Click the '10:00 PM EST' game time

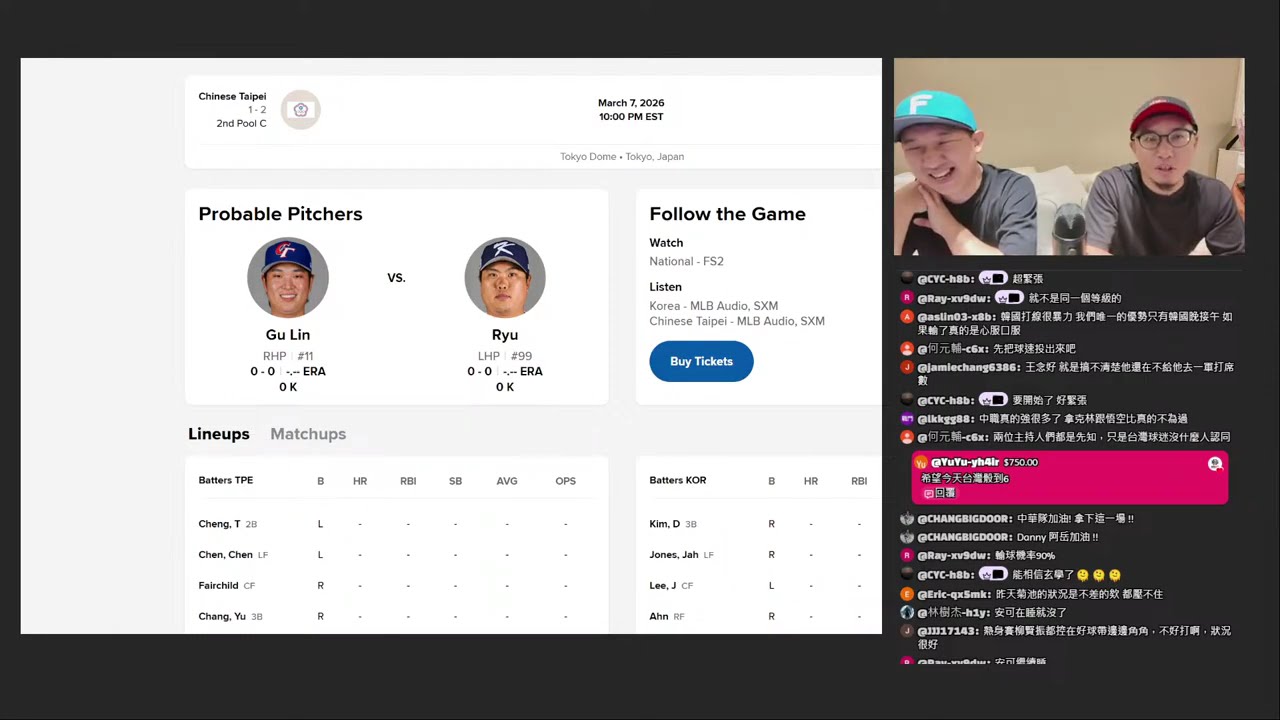click(x=631, y=117)
